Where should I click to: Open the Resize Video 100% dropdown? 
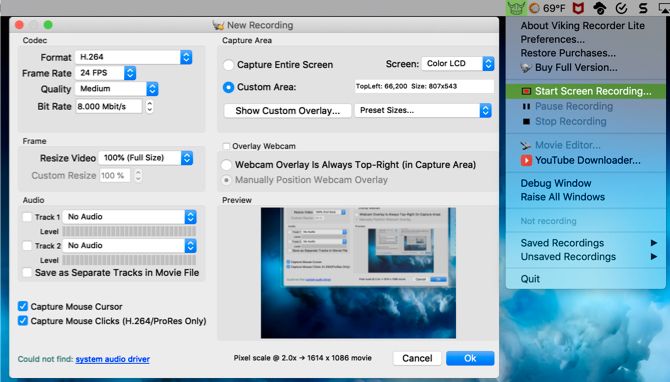[146, 158]
